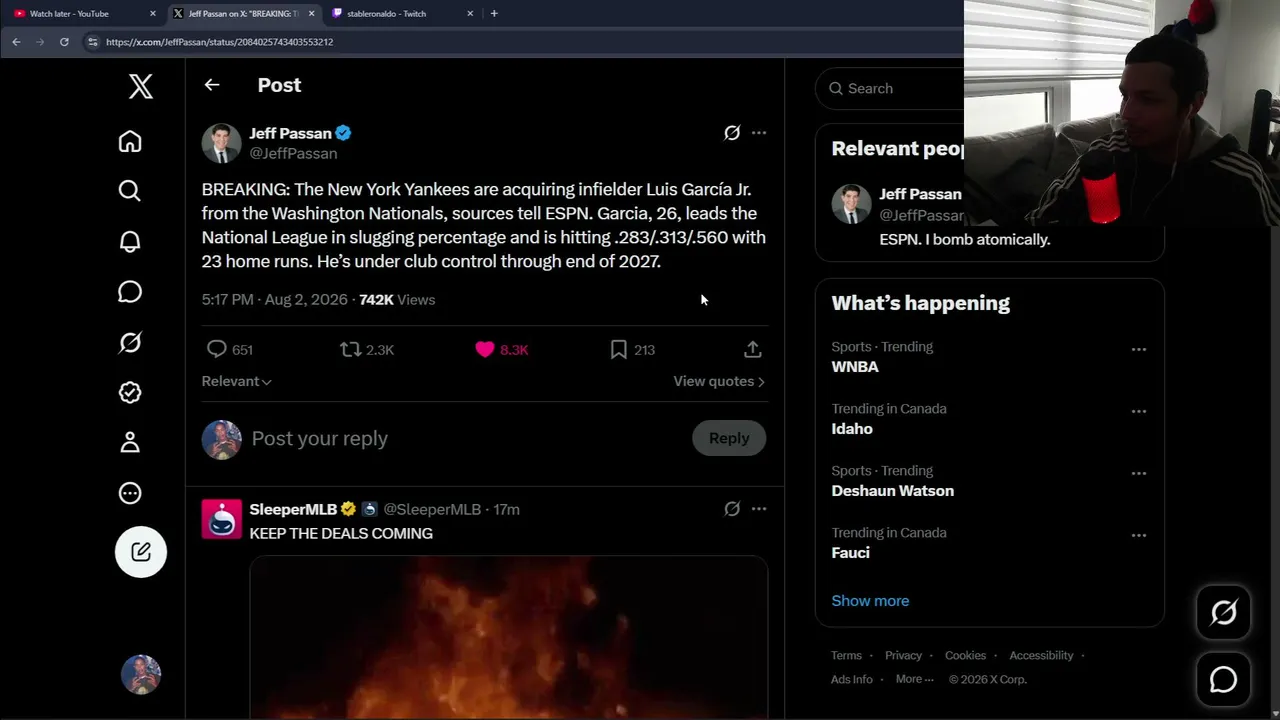Viewport: 1280px width, 720px height.
Task: Open a new browser tab
Action: click(x=494, y=14)
